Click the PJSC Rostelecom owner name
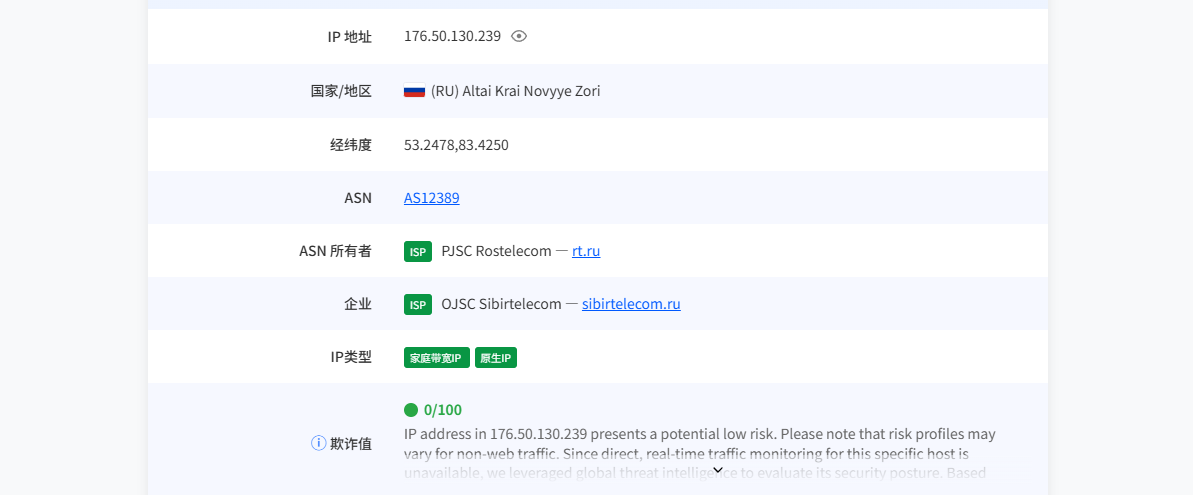 pos(496,251)
